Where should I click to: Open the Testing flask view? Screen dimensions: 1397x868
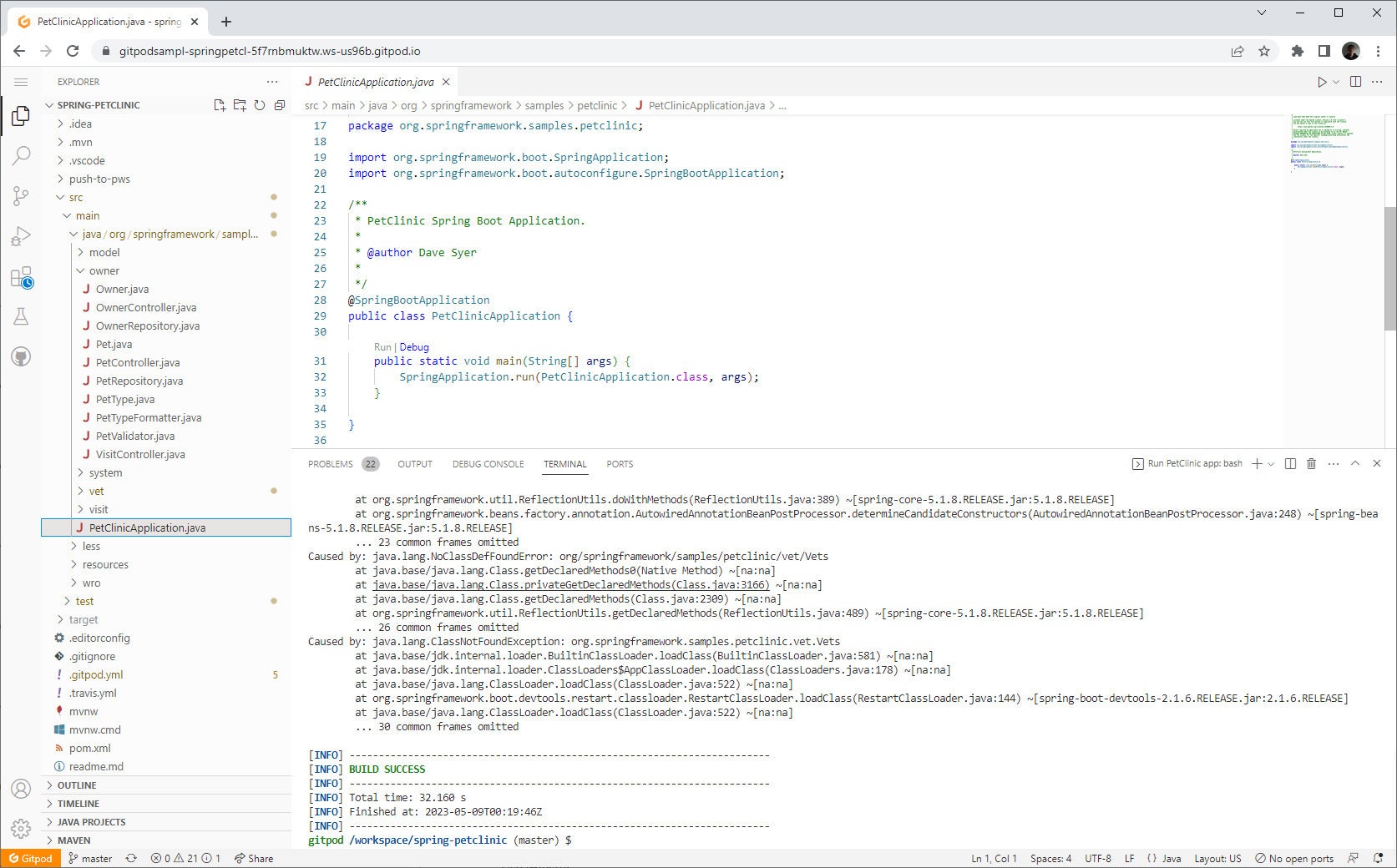coord(21,317)
